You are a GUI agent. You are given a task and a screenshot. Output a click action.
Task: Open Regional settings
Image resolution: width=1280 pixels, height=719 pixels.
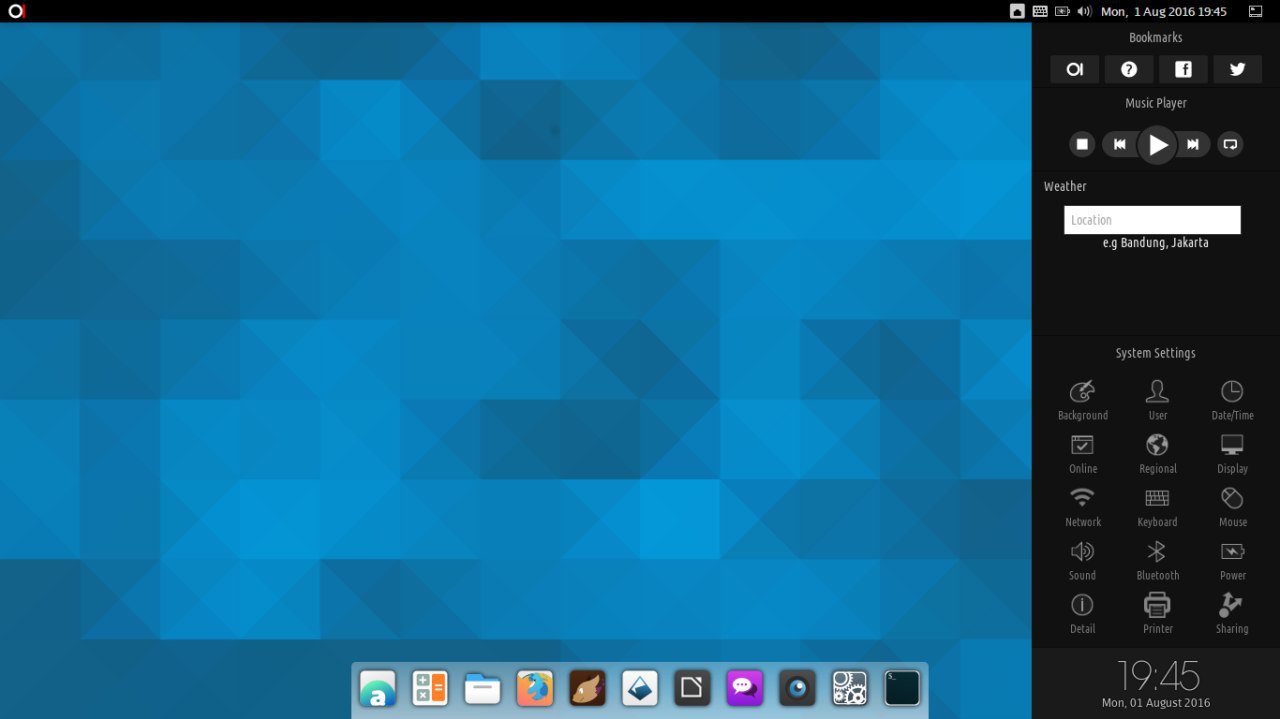[1157, 453]
